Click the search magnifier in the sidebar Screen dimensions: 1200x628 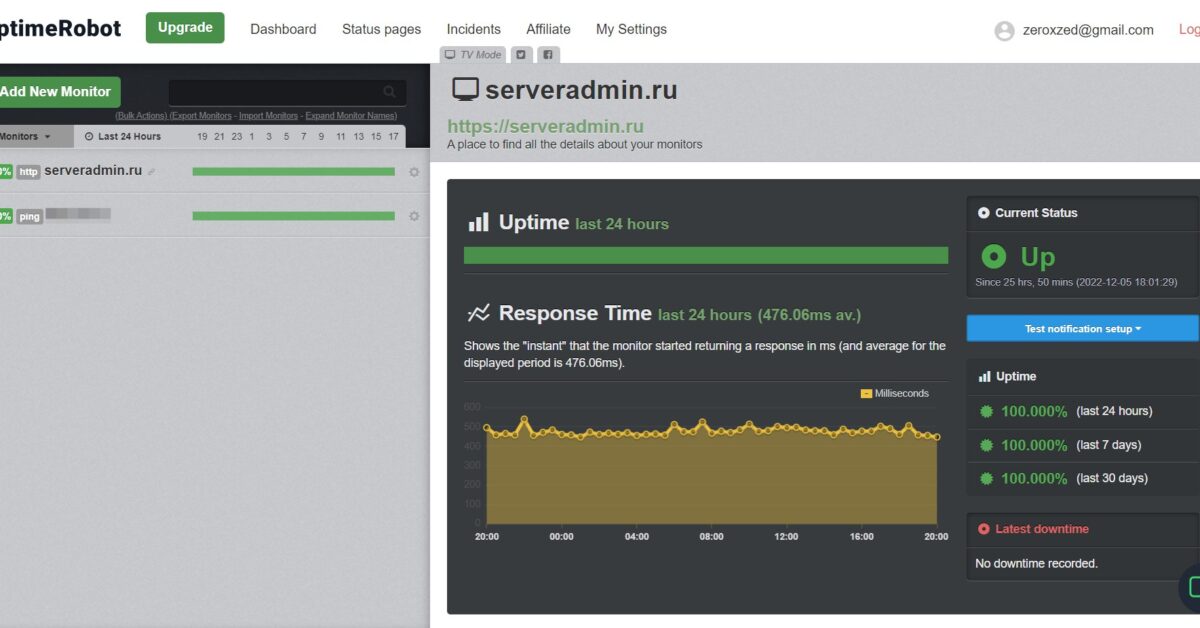click(390, 89)
